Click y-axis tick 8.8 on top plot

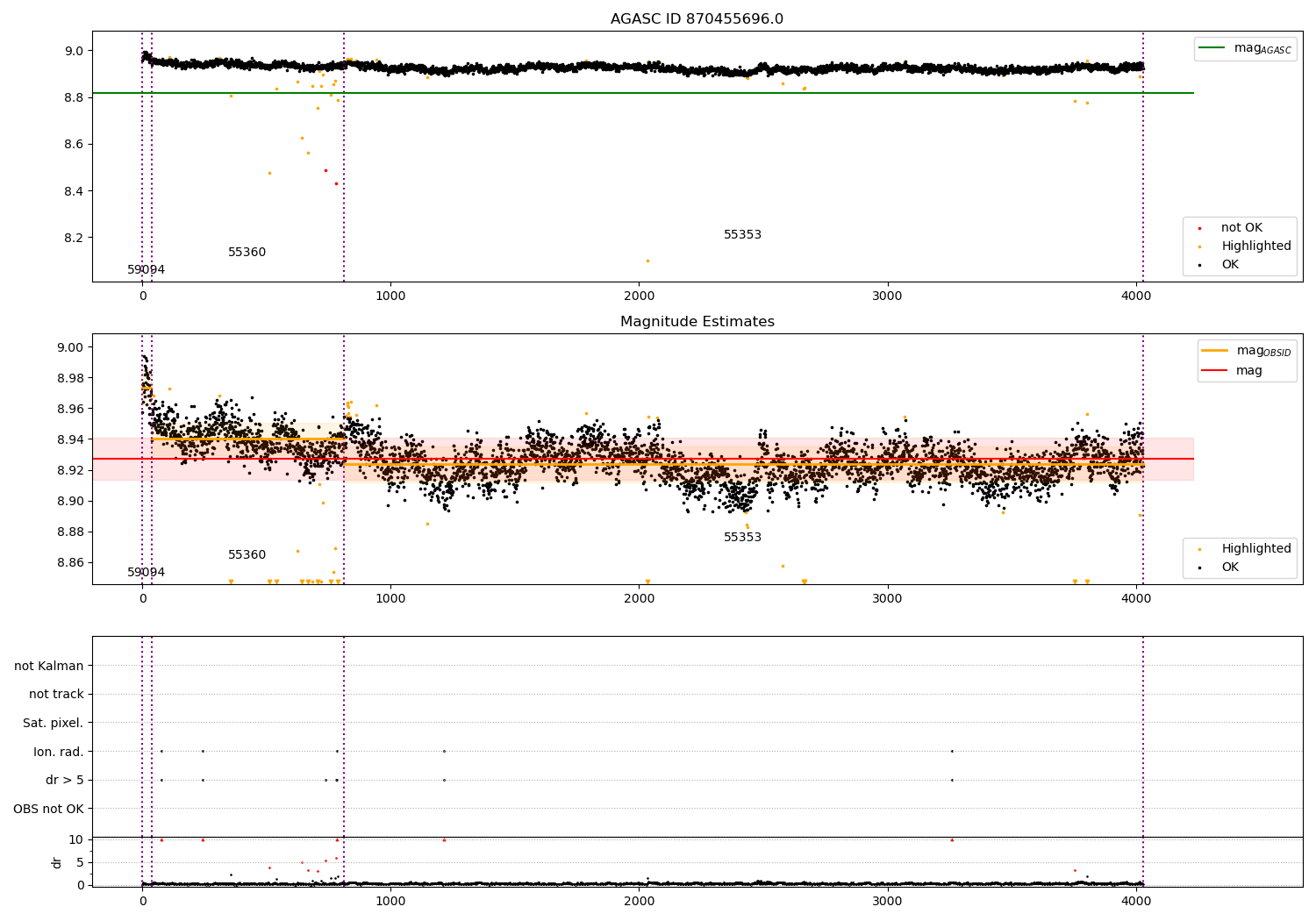pos(75,97)
